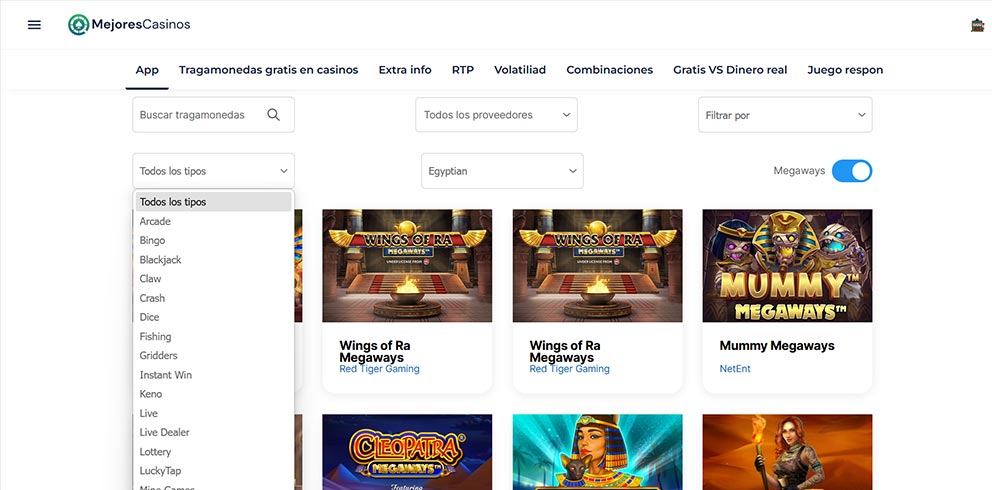
Task: Collapse the Todos los tipos dropdown
Action: [213, 171]
